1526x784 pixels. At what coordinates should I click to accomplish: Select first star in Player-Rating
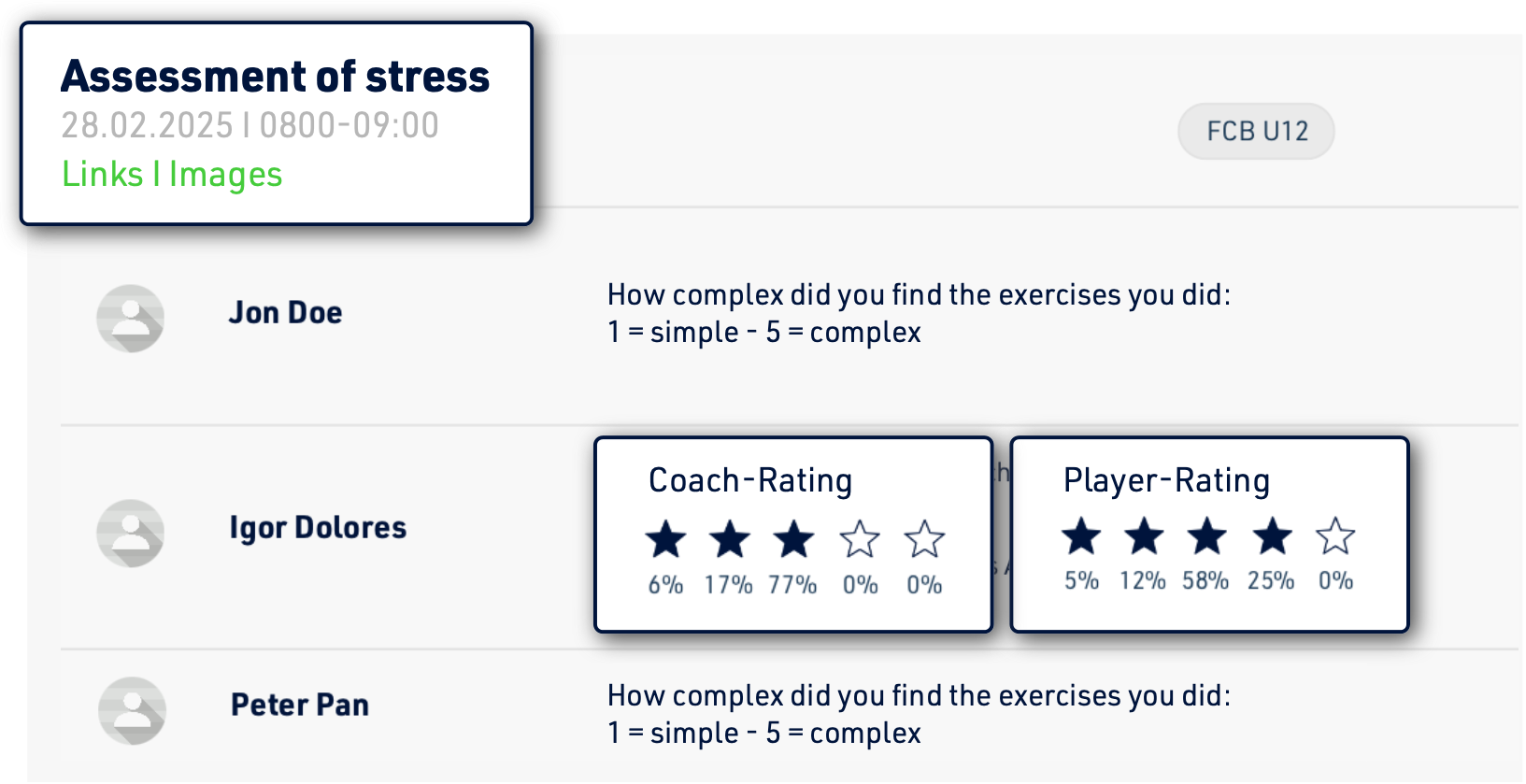click(1081, 536)
